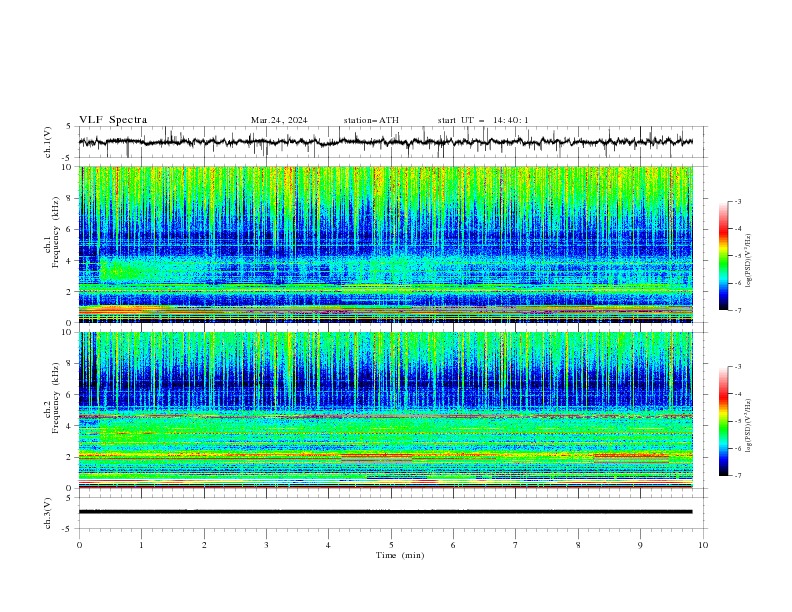Click the ch.2 spectrogram panel
Viewport: 792px width, 612px height.
pyautogui.click(x=386, y=410)
